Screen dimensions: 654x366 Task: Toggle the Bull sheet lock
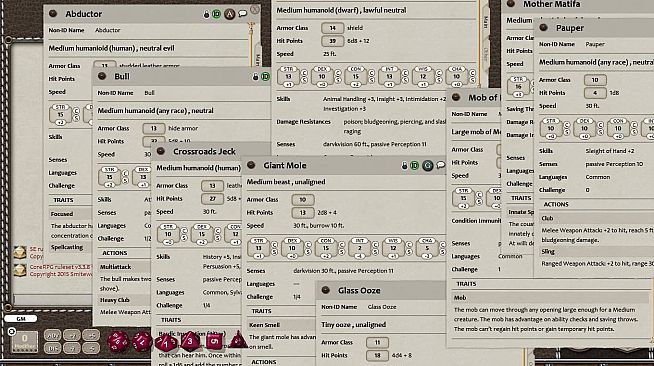[255, 77]
